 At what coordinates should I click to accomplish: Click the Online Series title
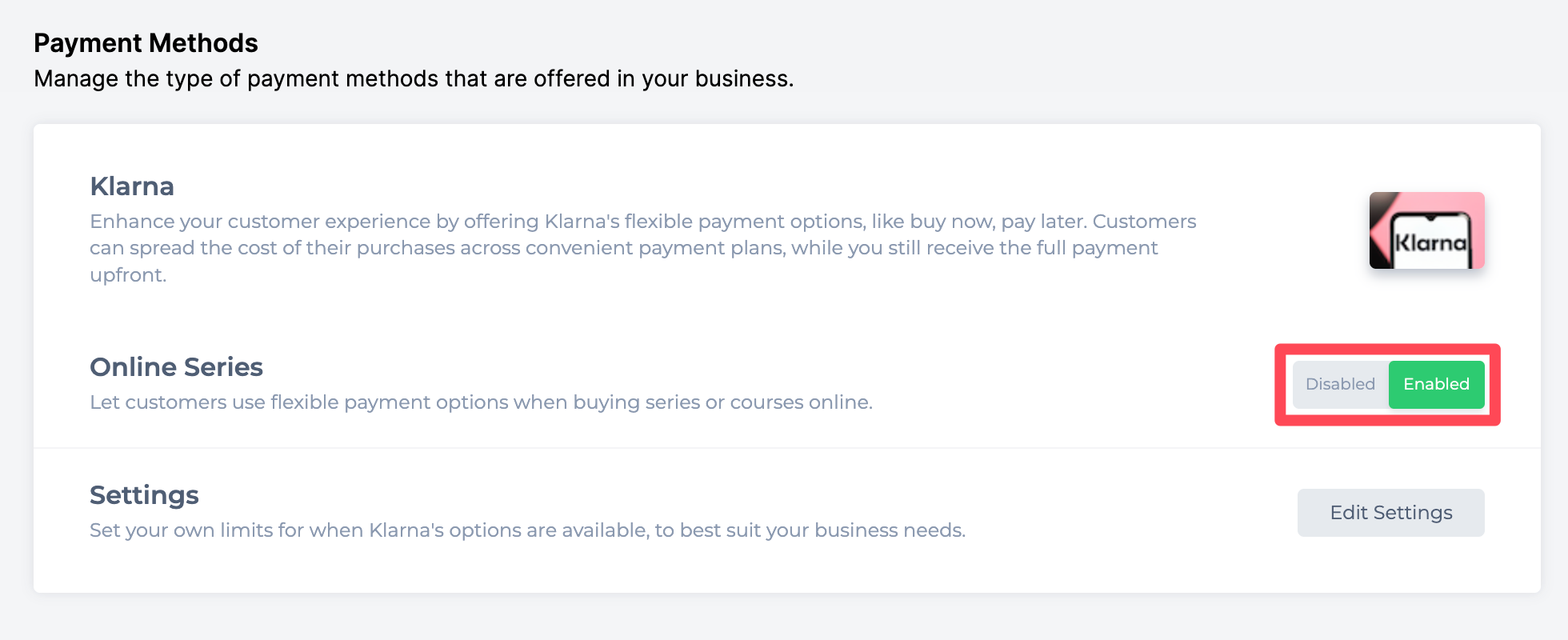(x=176, y=367)
